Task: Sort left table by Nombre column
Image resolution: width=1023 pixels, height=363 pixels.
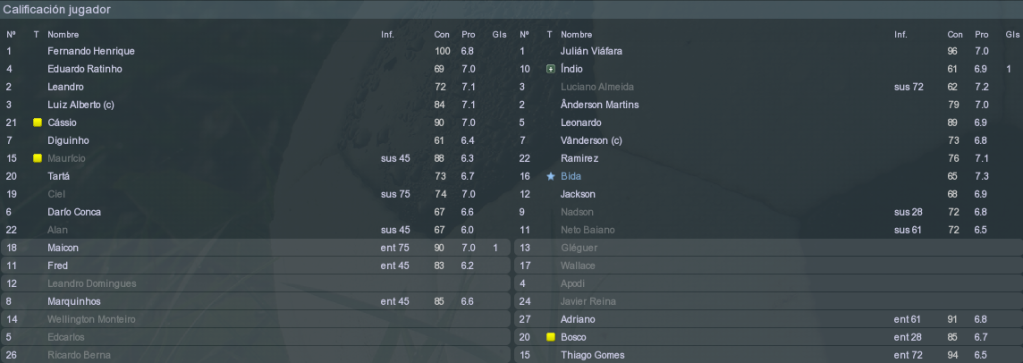Action: point(63,35)
